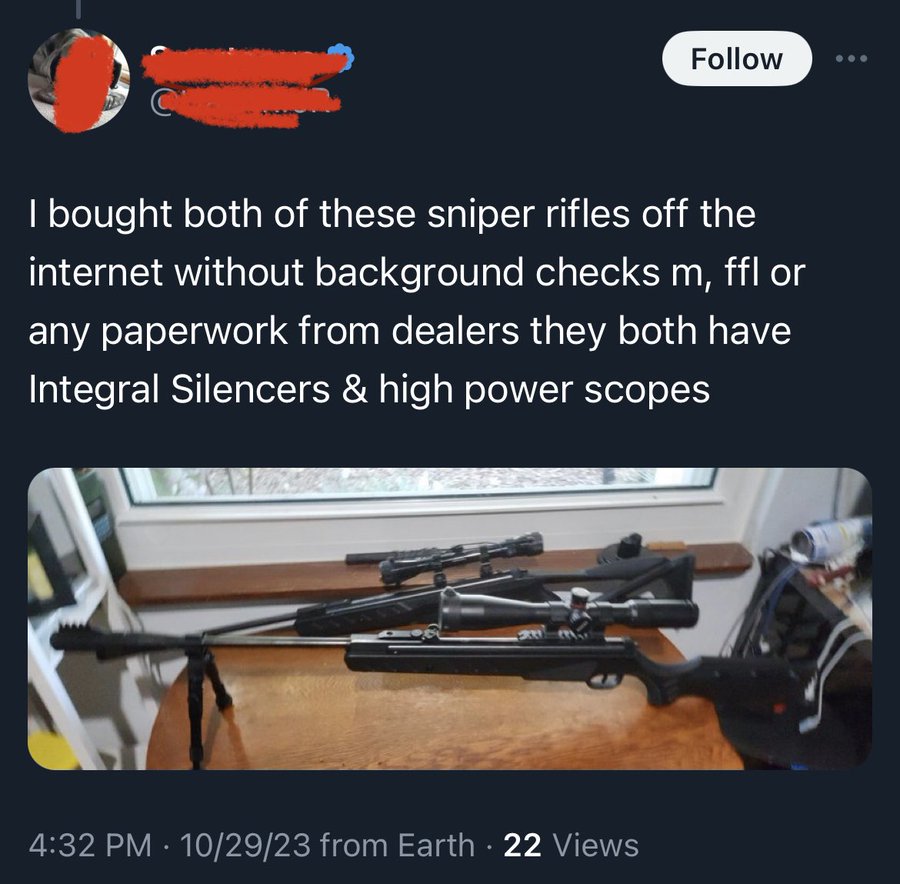The height and width of the screenshot is (884, 900).
Task: Open the attached rifles photo
Action: (x=449, y=619)
